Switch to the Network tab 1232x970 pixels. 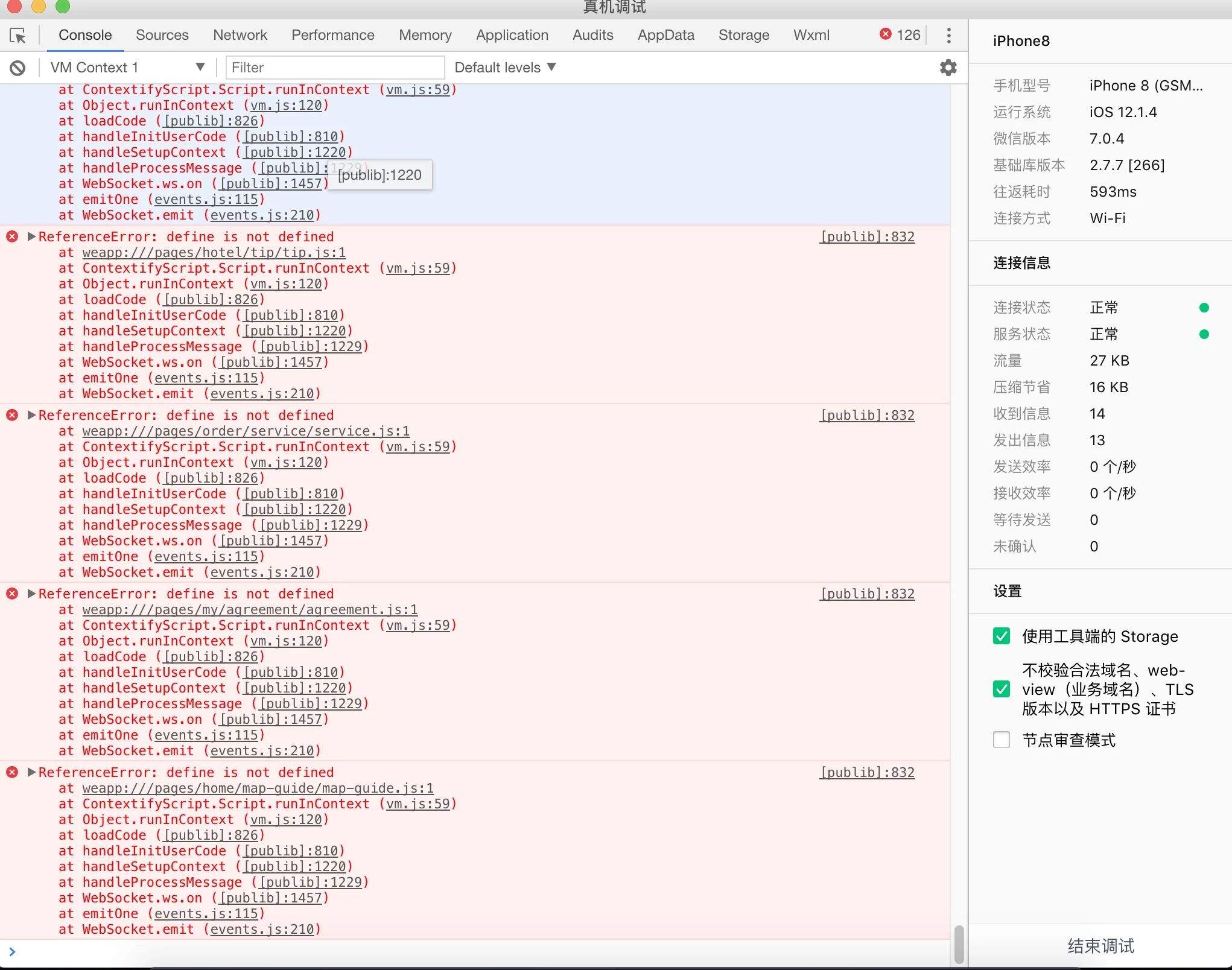tap(240, 35)
